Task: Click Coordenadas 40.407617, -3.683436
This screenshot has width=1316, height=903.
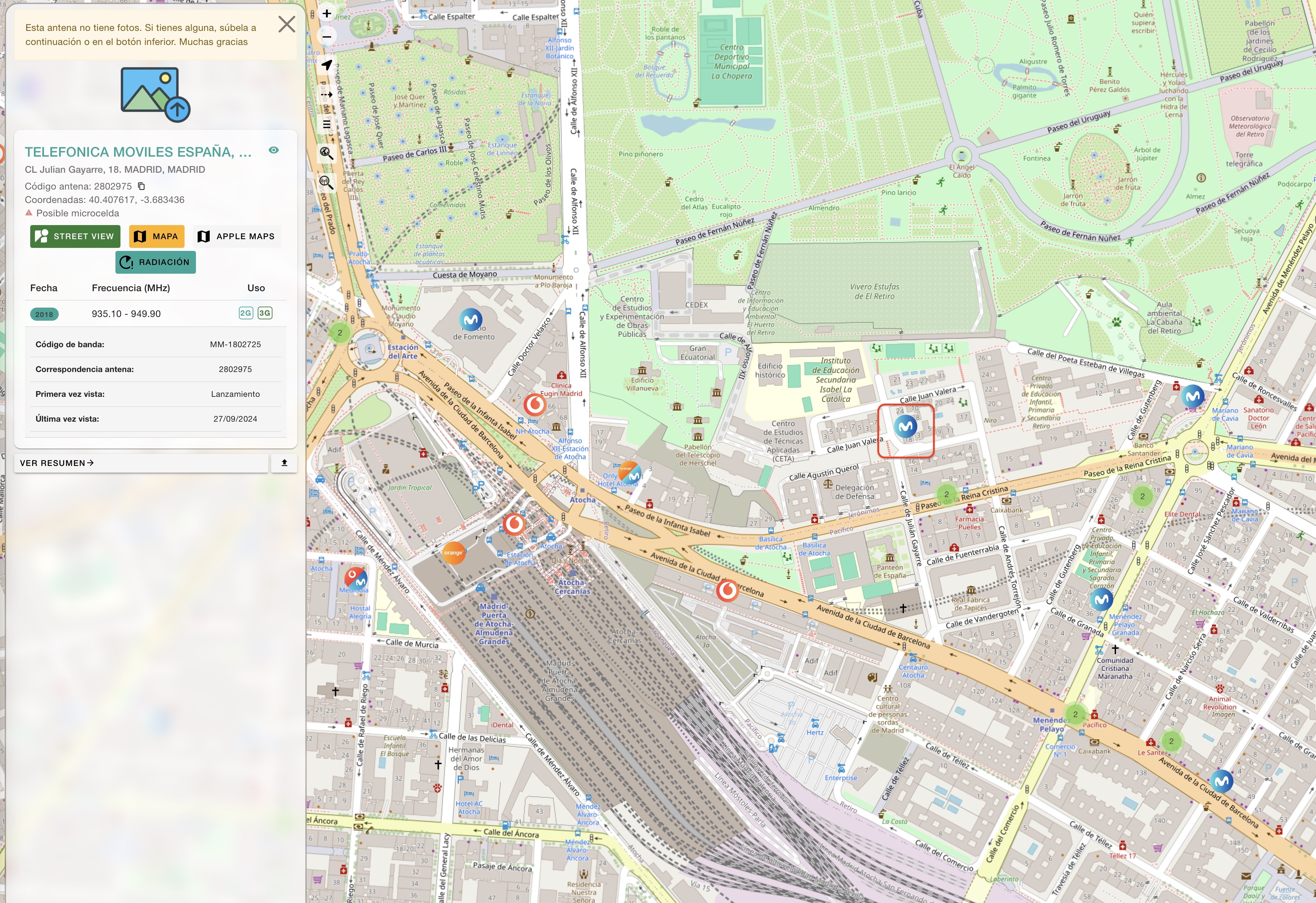Action: pyautogui.click(x=104, y=200)
